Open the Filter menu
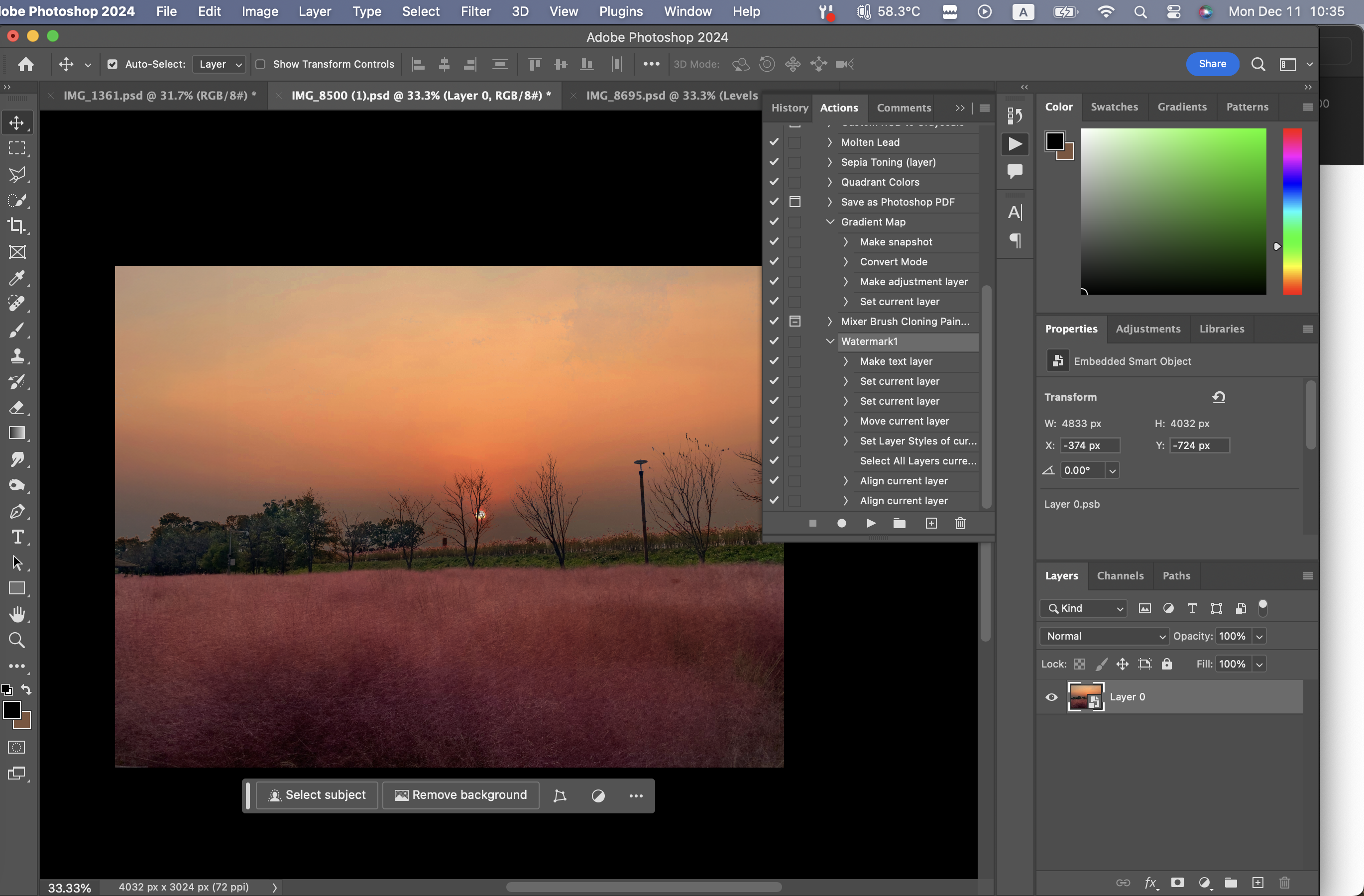This screenshot has width=1364, height=896. click(475, 11)
